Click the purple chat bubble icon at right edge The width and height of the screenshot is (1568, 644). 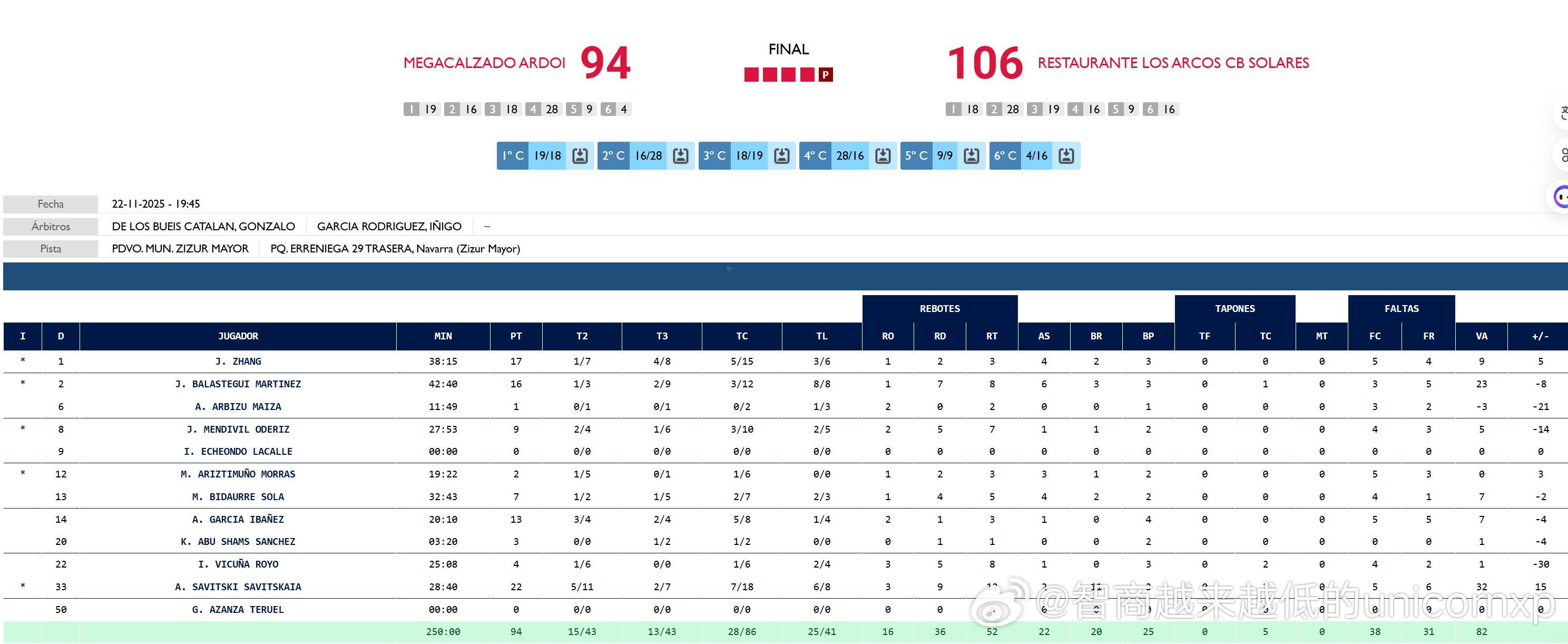click(1561, 197)
